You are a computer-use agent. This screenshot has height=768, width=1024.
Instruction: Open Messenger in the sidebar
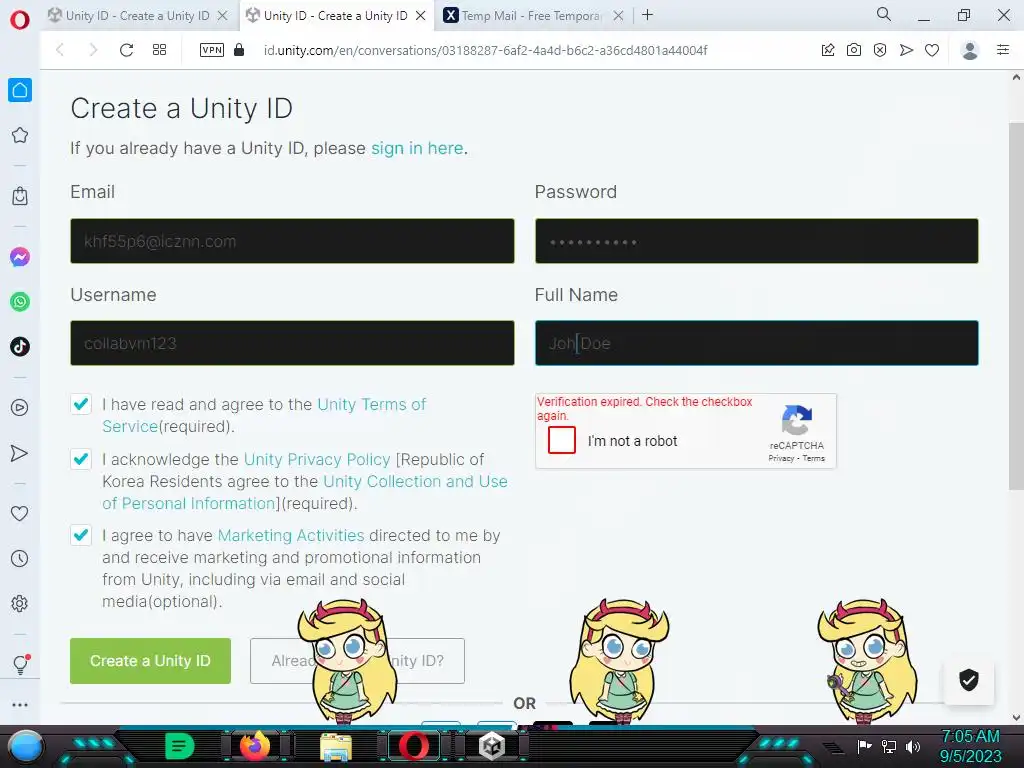pos(20,257)
